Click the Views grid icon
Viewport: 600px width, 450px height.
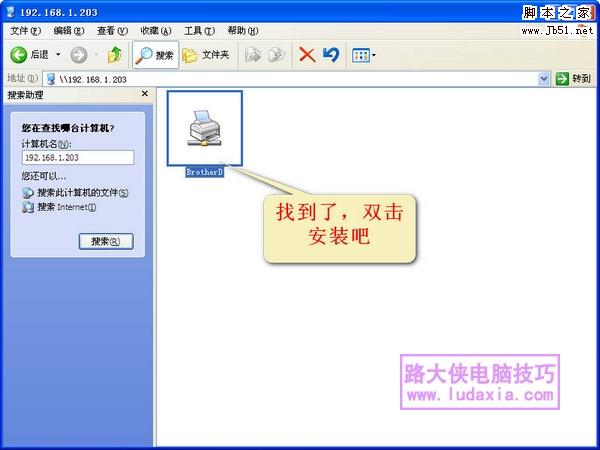(360, 55)
